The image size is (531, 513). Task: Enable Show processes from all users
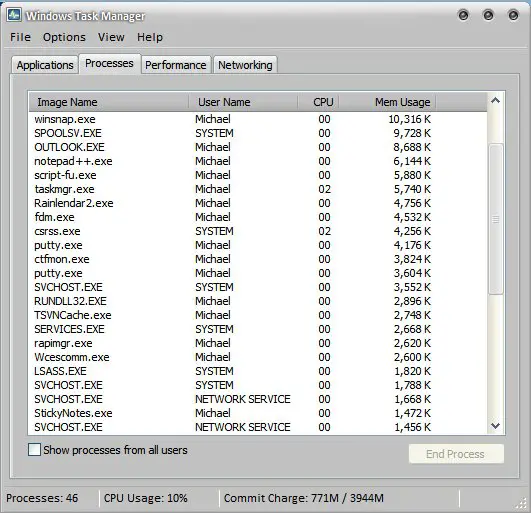34,450
